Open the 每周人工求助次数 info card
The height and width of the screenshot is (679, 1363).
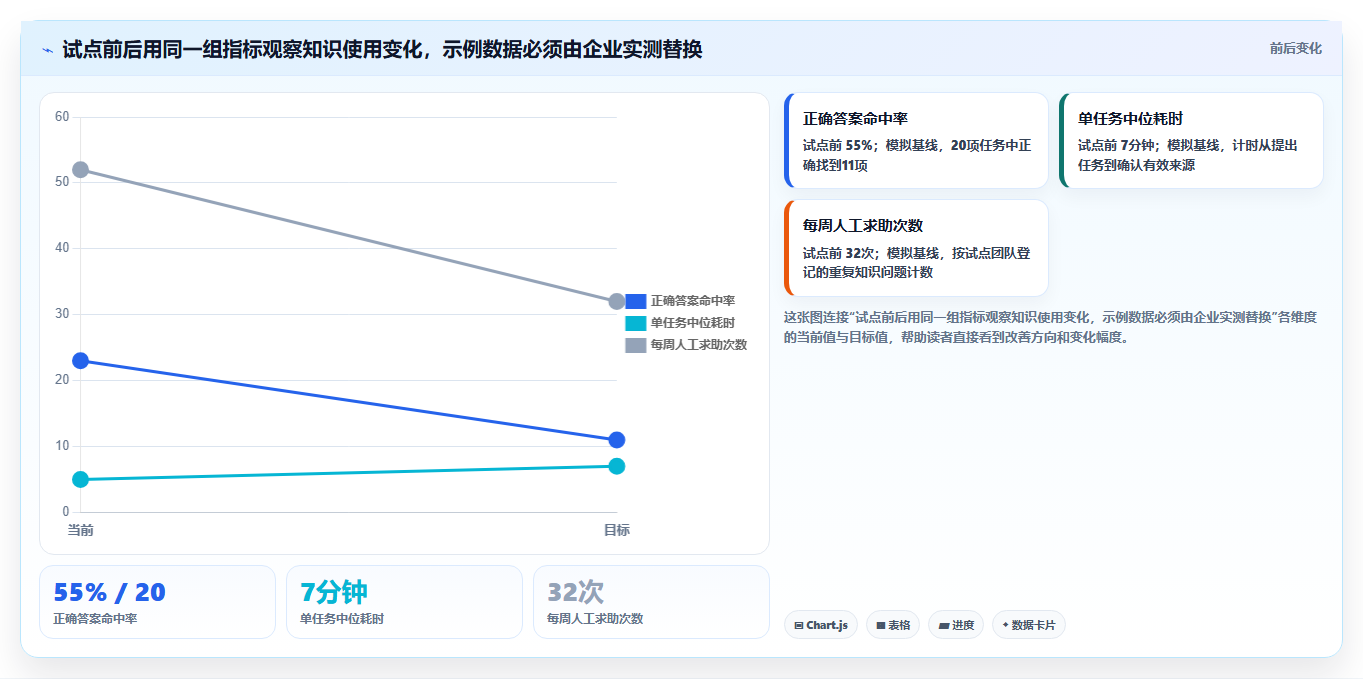tap(916, 248)
